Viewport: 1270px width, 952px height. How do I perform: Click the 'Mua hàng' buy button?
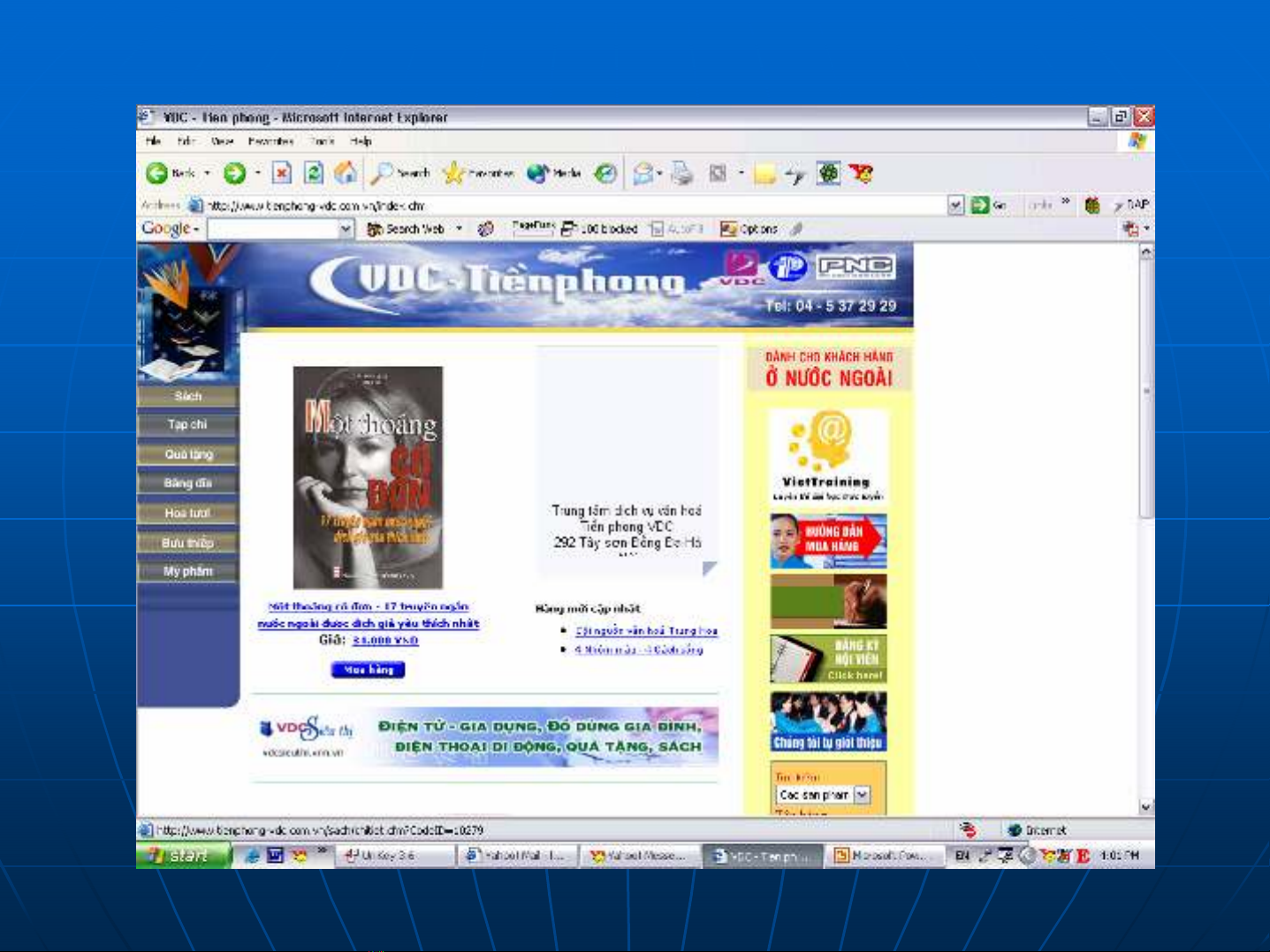(x=368, y=670)
